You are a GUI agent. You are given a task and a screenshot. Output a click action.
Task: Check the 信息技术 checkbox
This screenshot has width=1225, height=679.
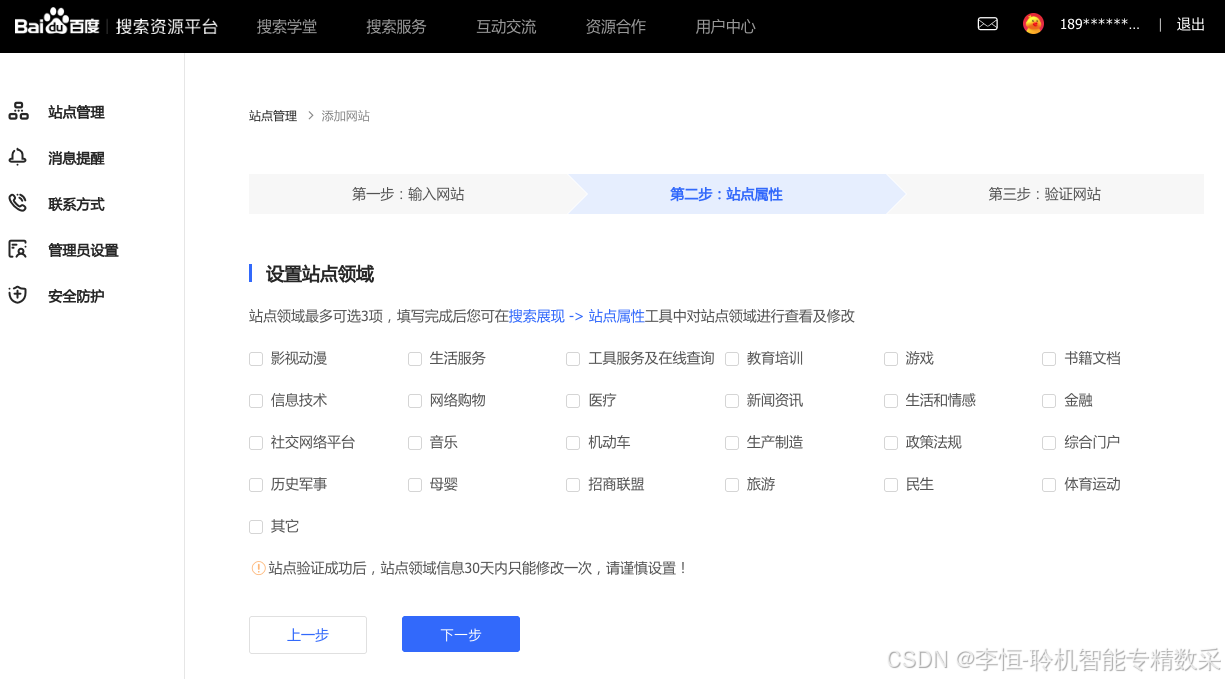point(256,401)
